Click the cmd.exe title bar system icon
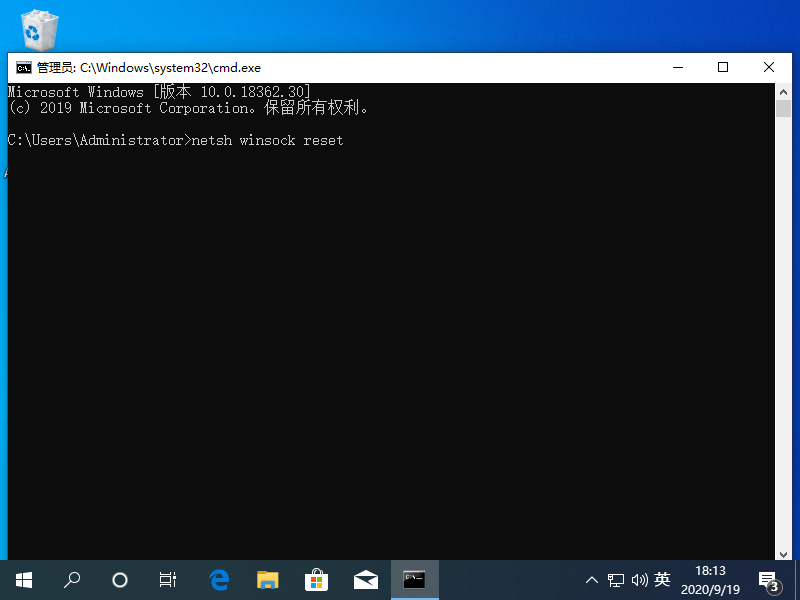This screenshot has width=800, height=600. tap(22, 68)
